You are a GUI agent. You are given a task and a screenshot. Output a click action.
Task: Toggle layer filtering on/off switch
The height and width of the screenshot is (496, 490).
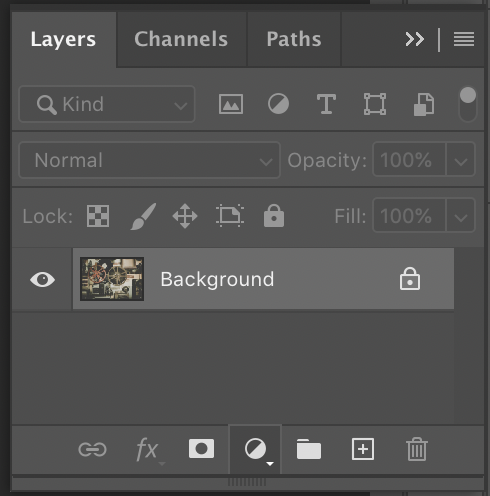[467, 104]
